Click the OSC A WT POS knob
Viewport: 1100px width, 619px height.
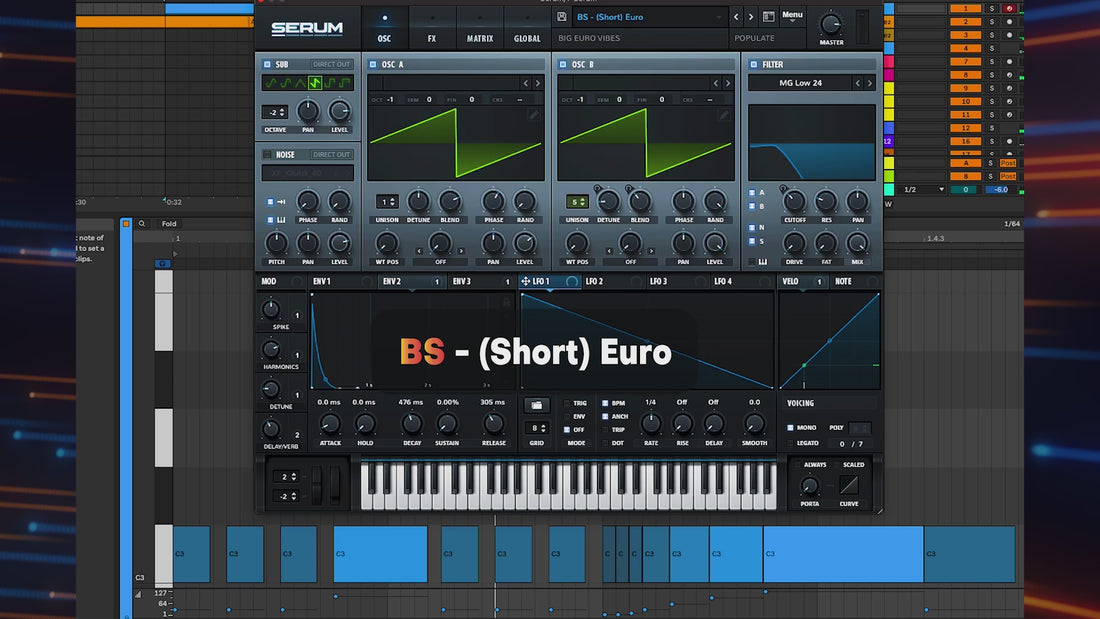point(387,244)
